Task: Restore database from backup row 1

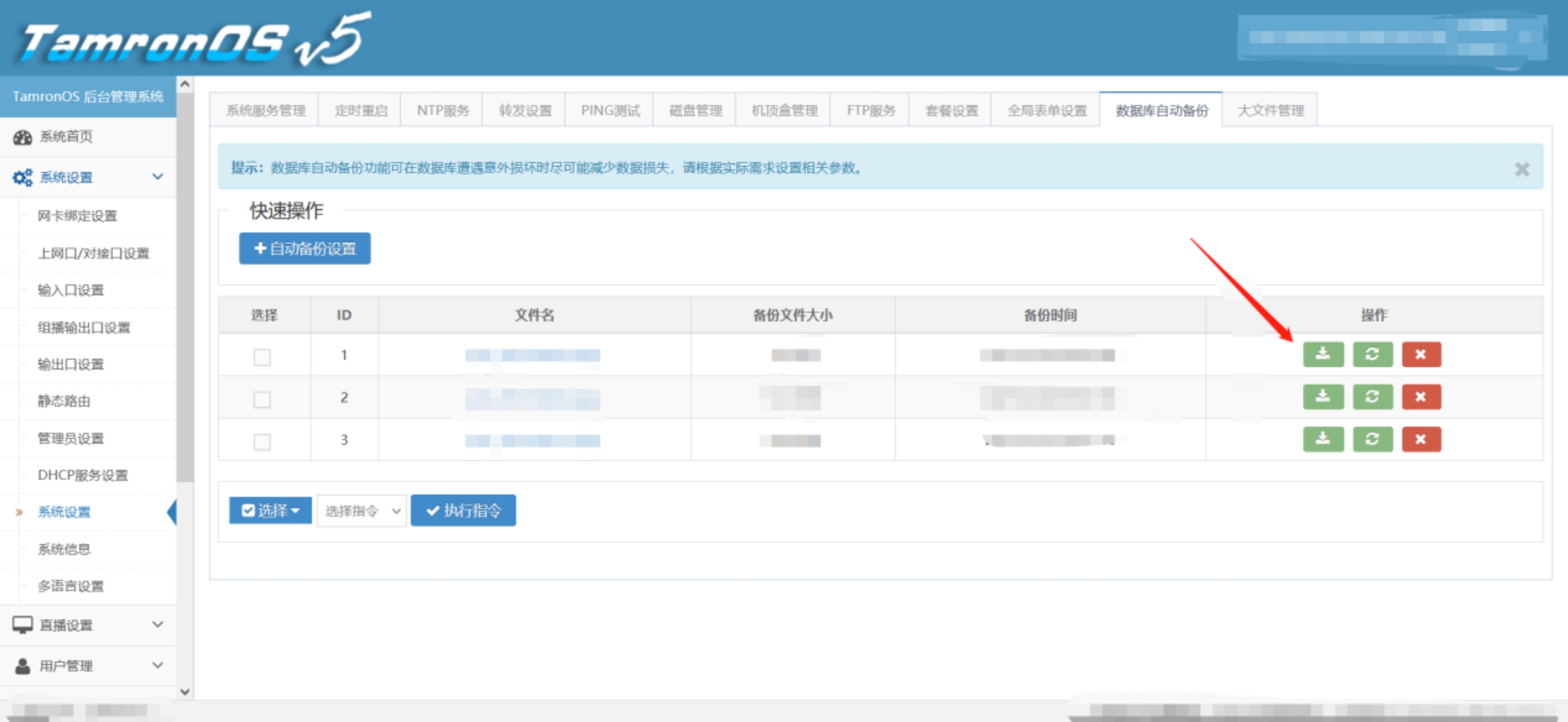Action: tap(1372, 355)
